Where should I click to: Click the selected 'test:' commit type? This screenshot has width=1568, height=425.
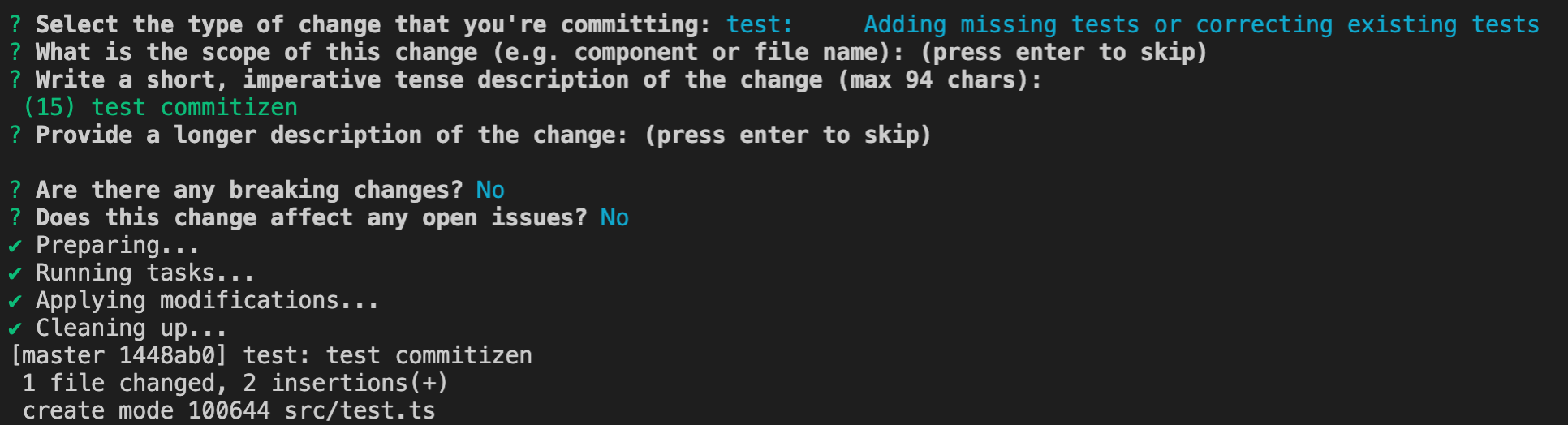tap(759, 24)
